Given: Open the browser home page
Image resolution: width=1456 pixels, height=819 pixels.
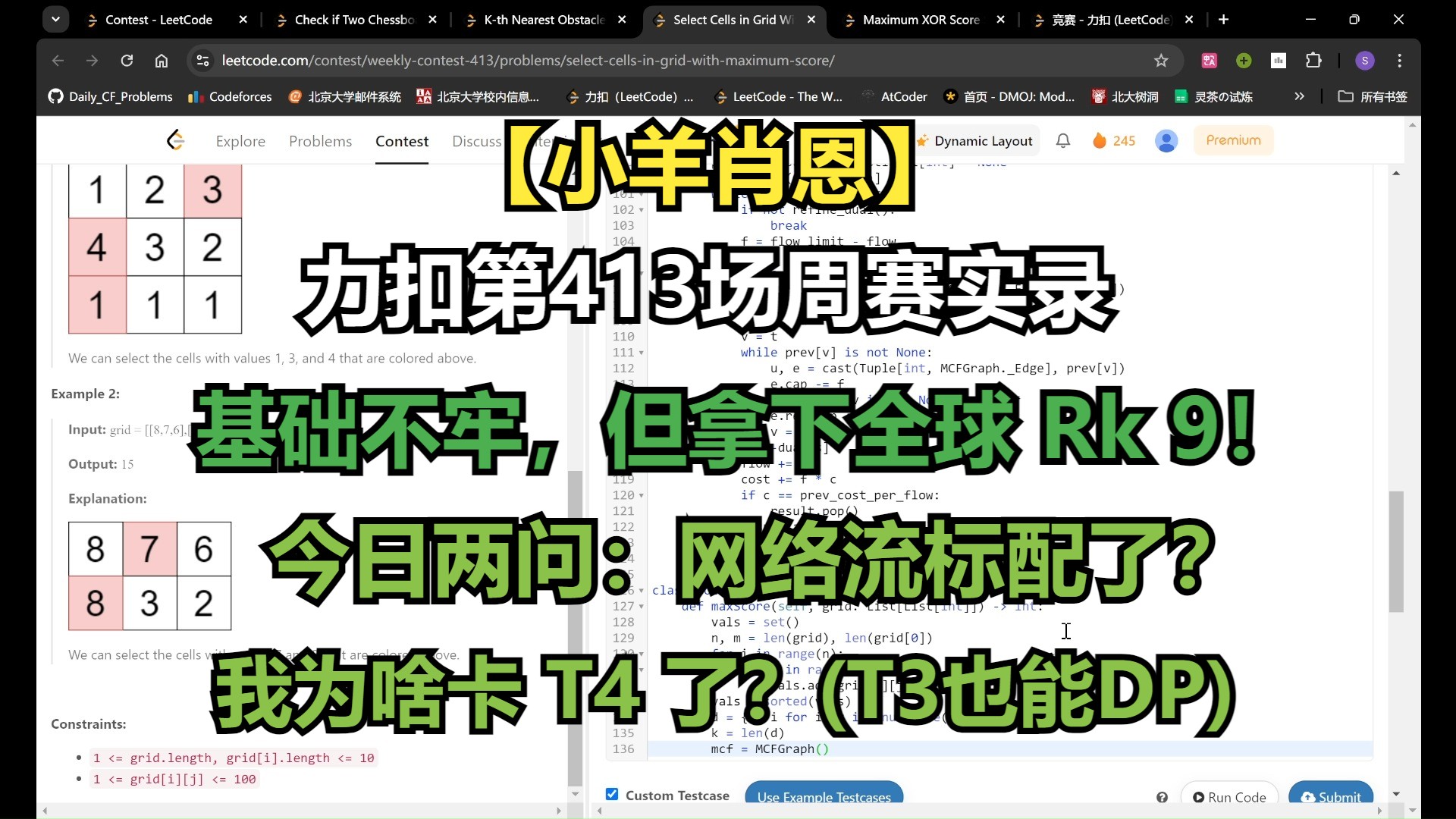Looking at the screenshot, I should tap(161, 61).
